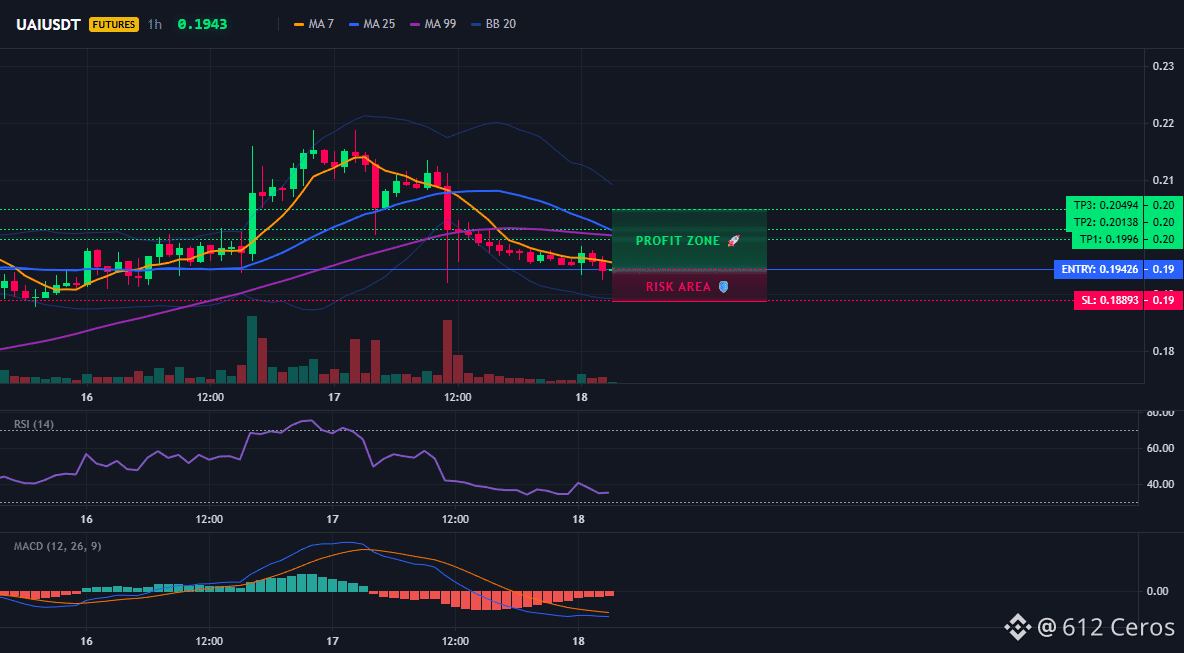Open the RSI (14) indicator label
The height and width of the screenshot is (653, 1184).
[34, 424]
